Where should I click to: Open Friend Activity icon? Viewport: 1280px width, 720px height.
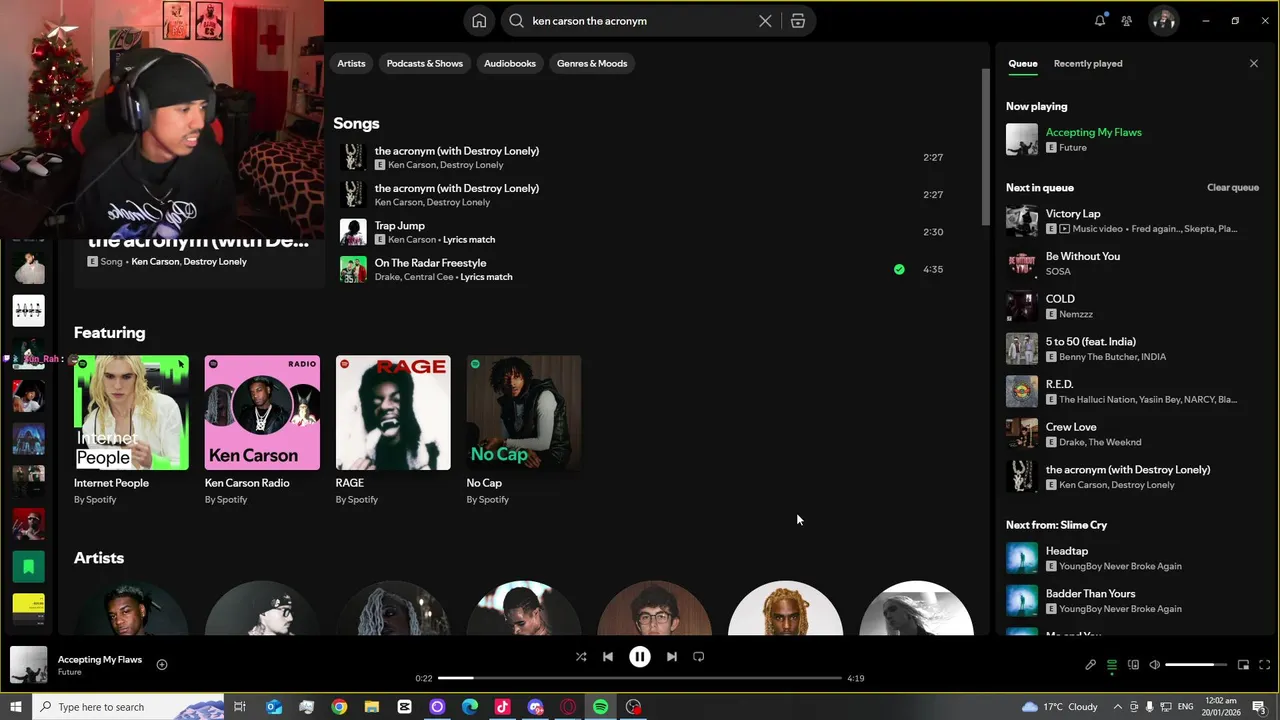1127,20
